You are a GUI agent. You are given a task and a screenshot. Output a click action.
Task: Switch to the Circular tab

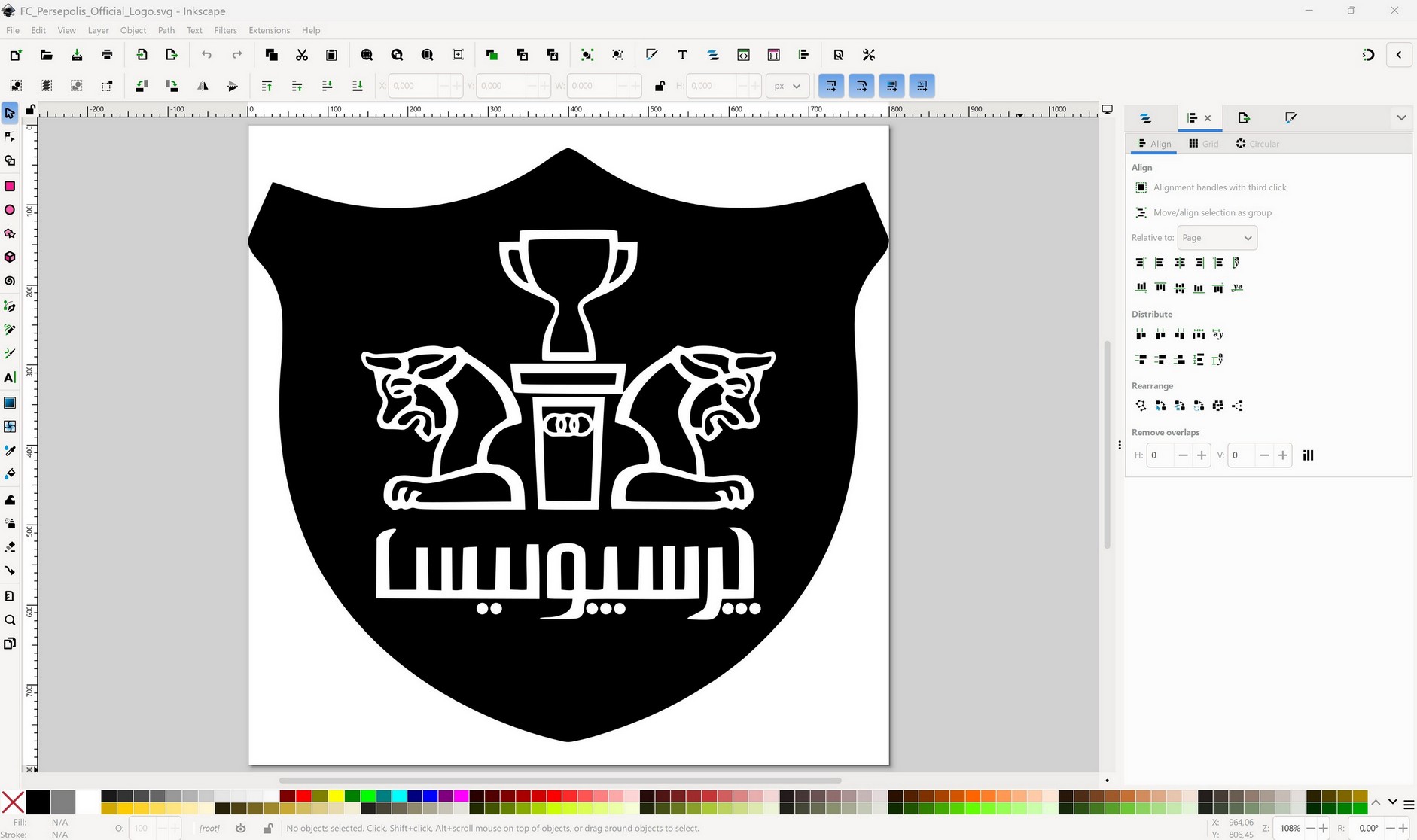click(x=1257, y=144)
